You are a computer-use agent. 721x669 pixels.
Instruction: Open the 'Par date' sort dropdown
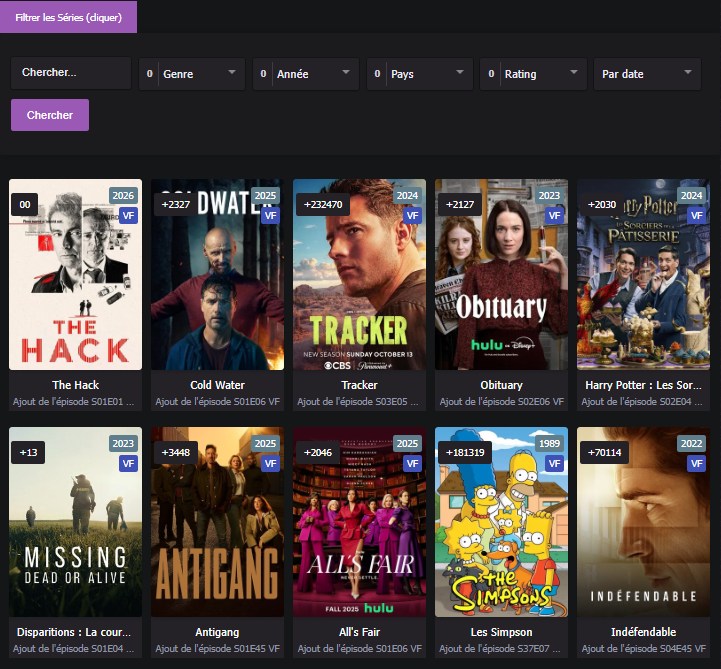pos(647,74)
